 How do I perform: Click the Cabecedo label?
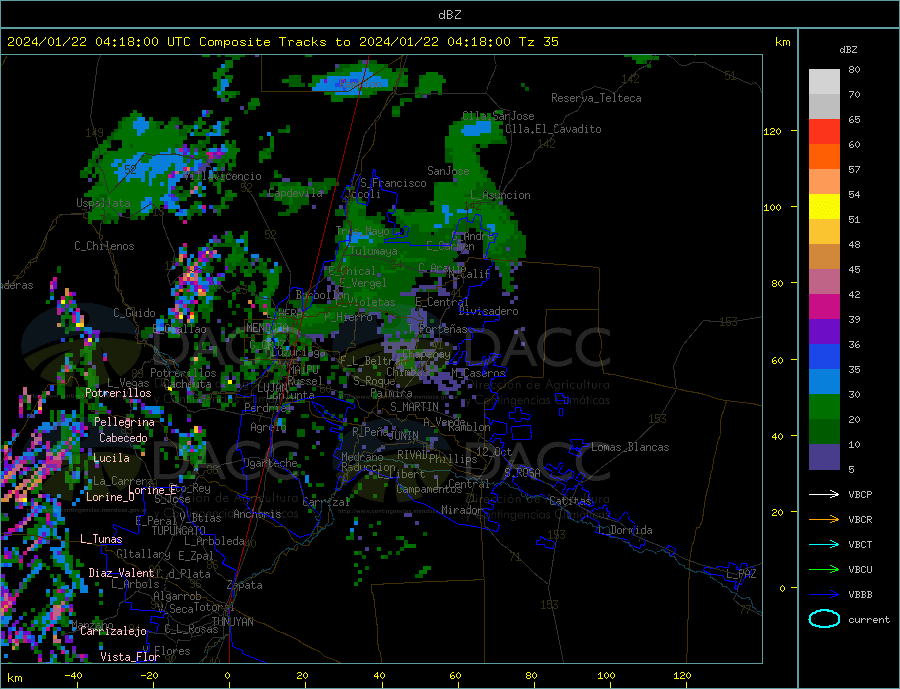coord(123,438)
